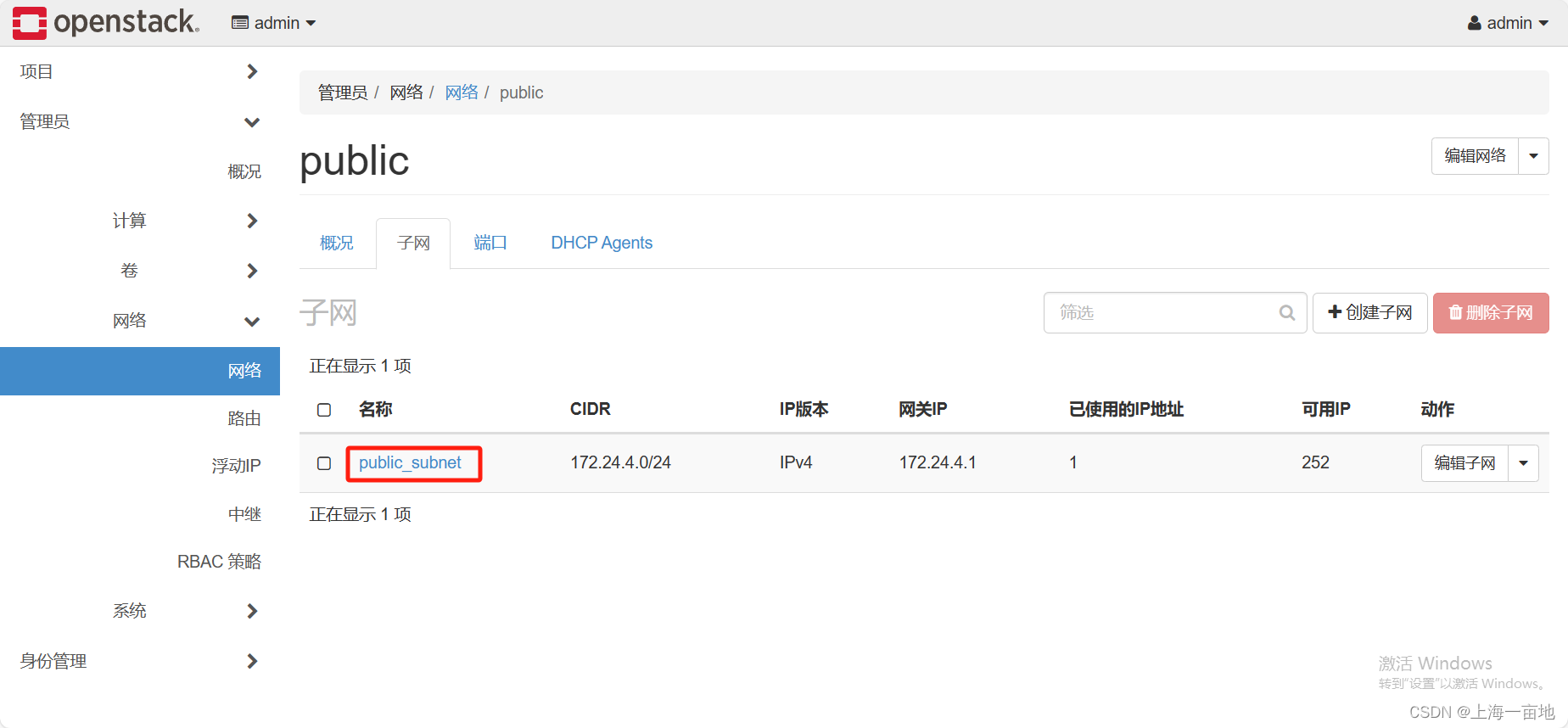Click the CIDR value 172.24.4.0/24

620,463
